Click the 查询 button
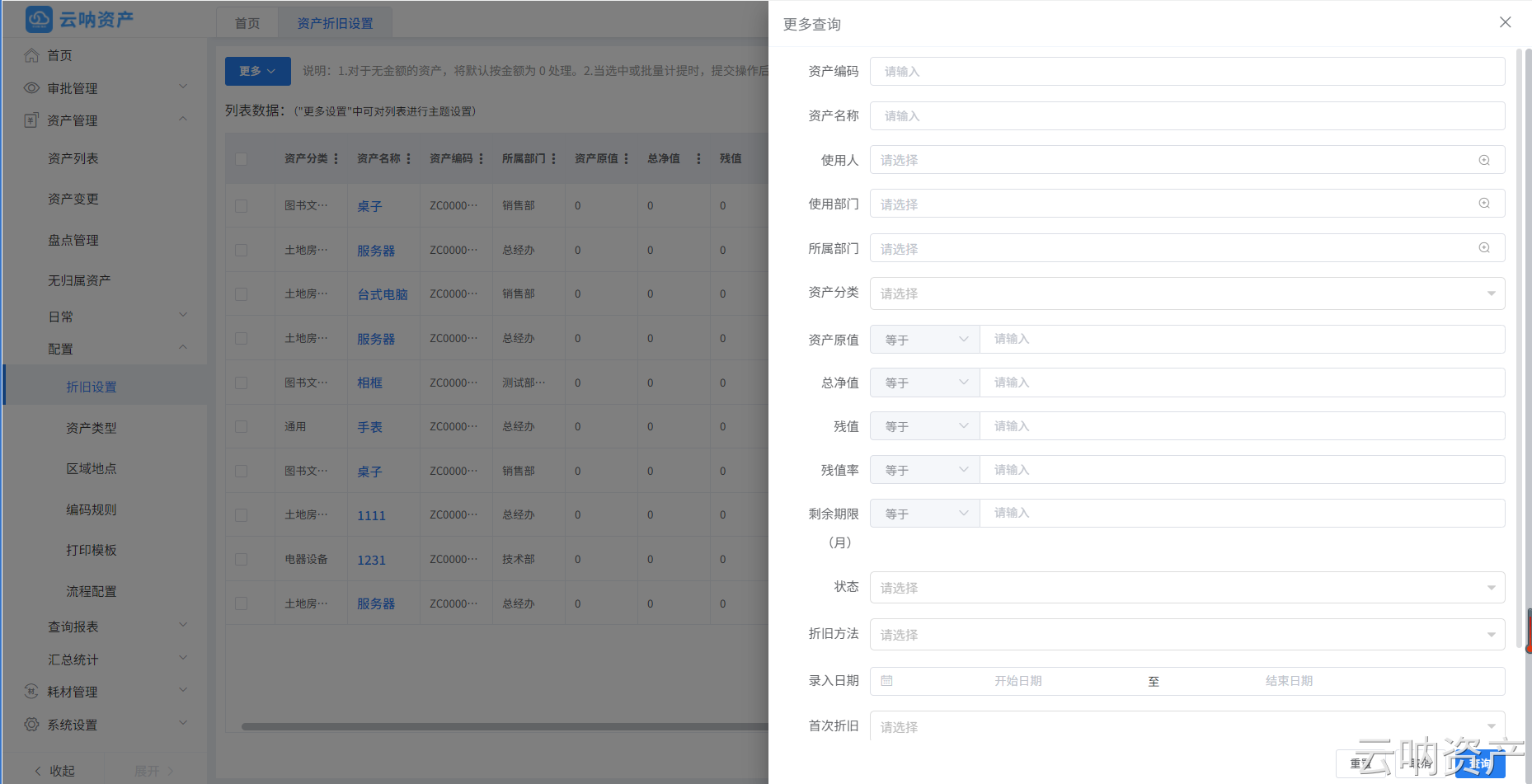1532x784 pixels. [x=1480, y=763]
